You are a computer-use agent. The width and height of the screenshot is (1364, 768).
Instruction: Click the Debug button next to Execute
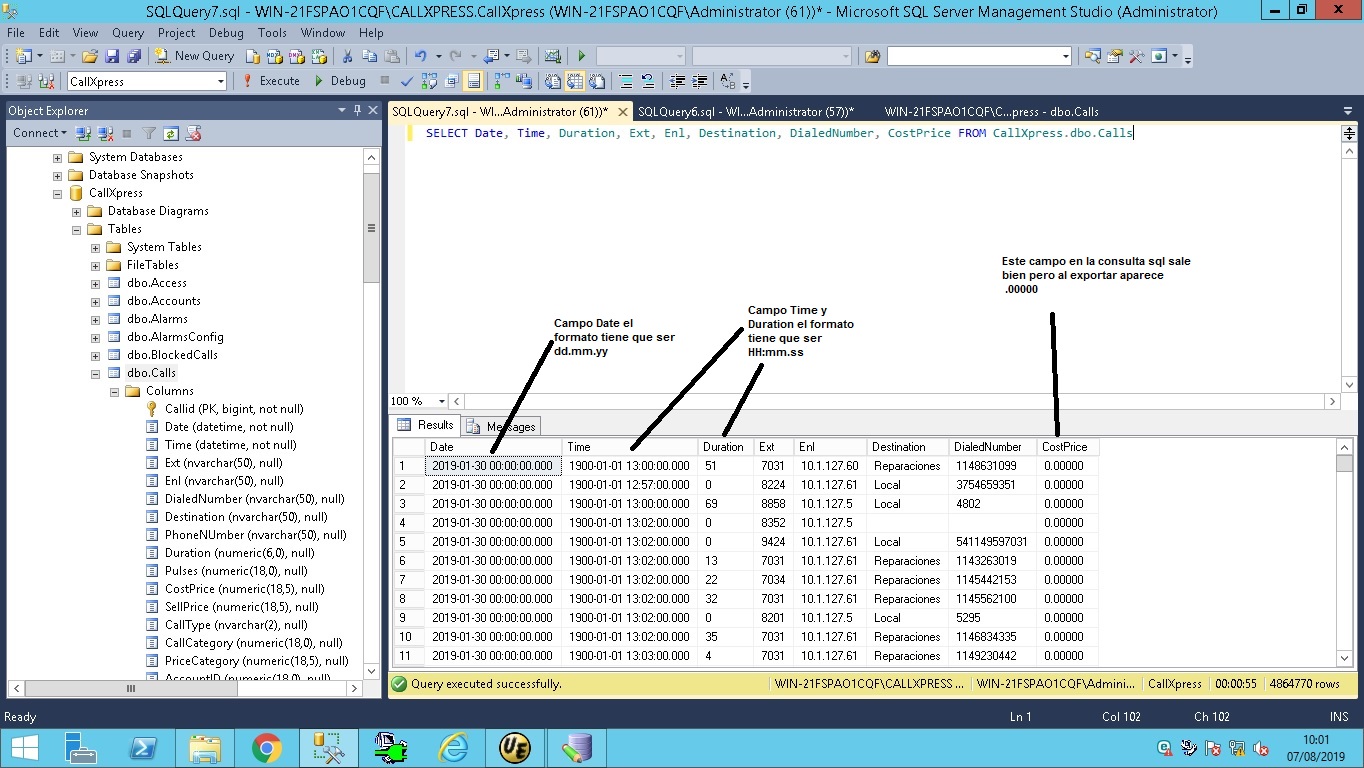[339, 81]
